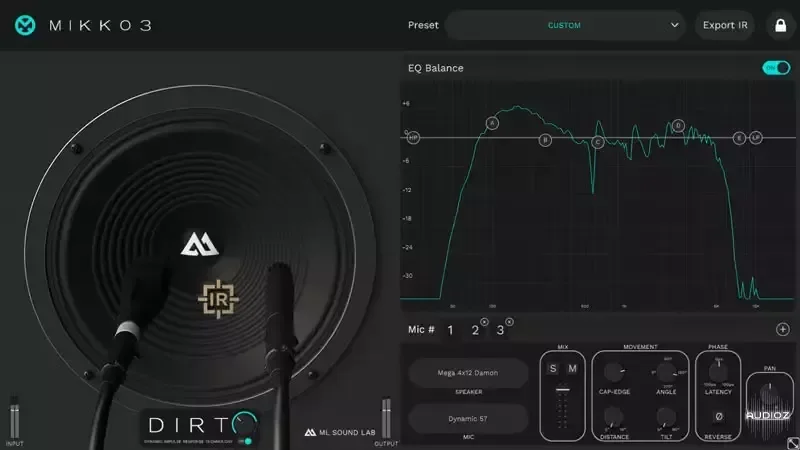Open the Speaker selector Mega 4x12 Damon
Screen dimensions: 800x450
[468, 373]
